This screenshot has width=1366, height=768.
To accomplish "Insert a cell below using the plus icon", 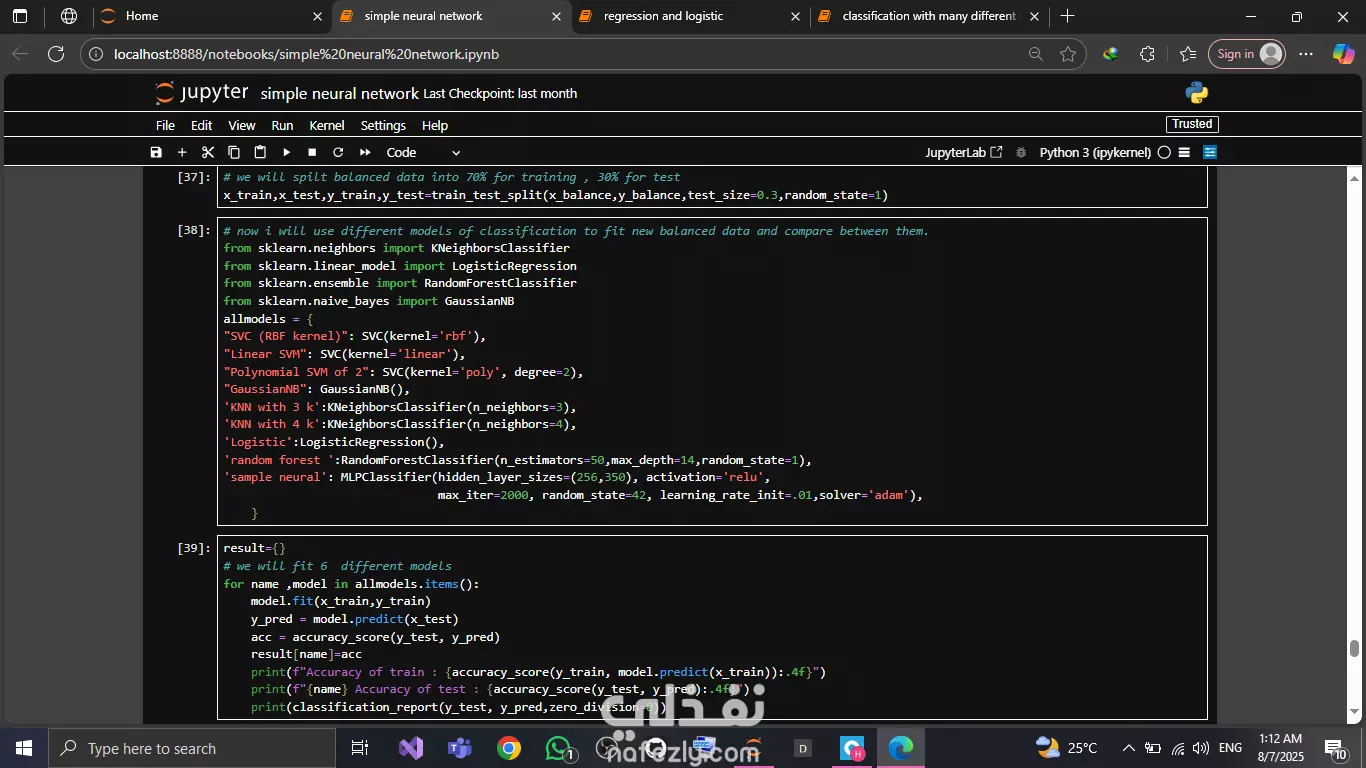I will 182,152.
